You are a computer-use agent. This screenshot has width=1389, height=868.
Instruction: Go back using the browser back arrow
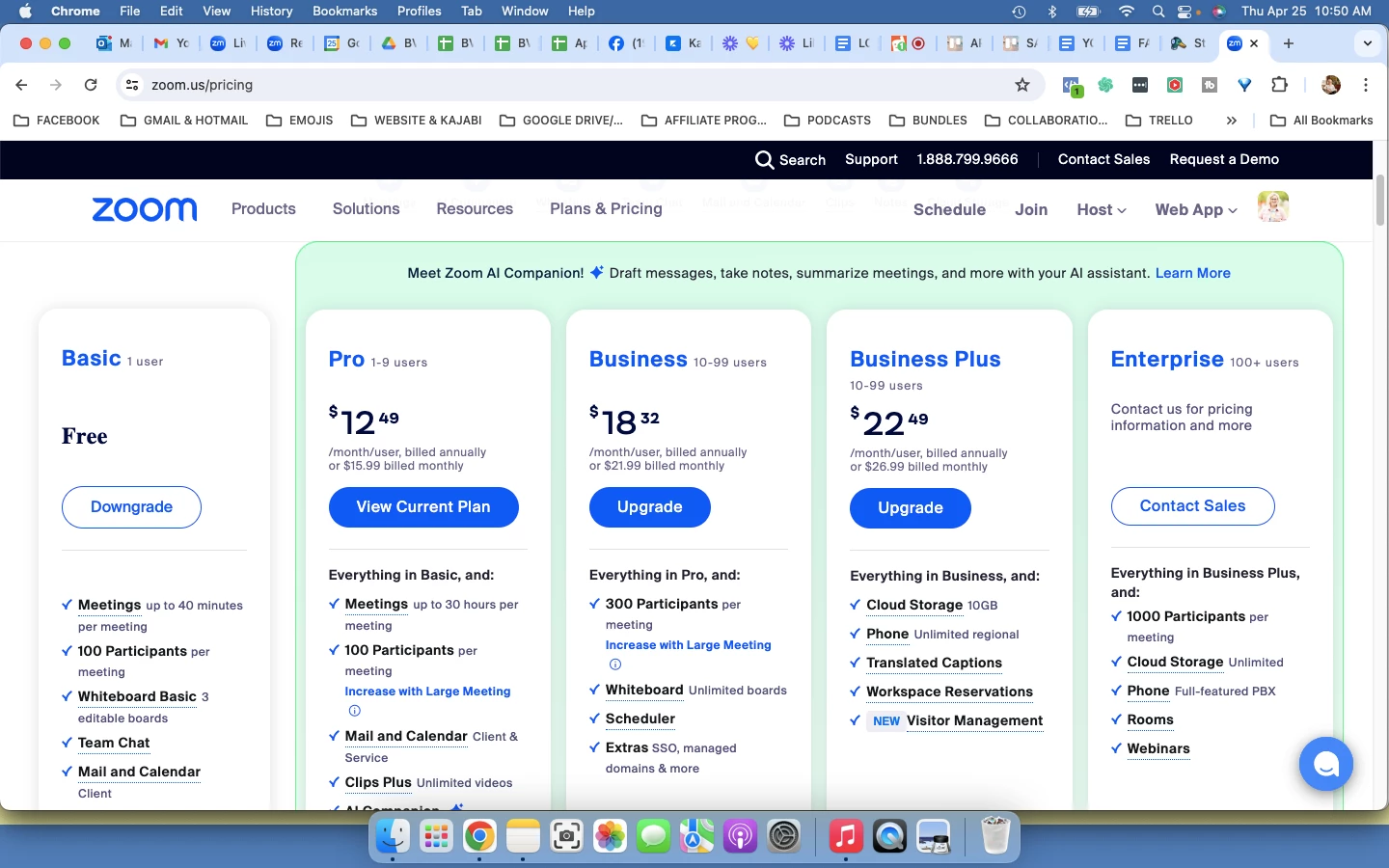pos(21,85)
